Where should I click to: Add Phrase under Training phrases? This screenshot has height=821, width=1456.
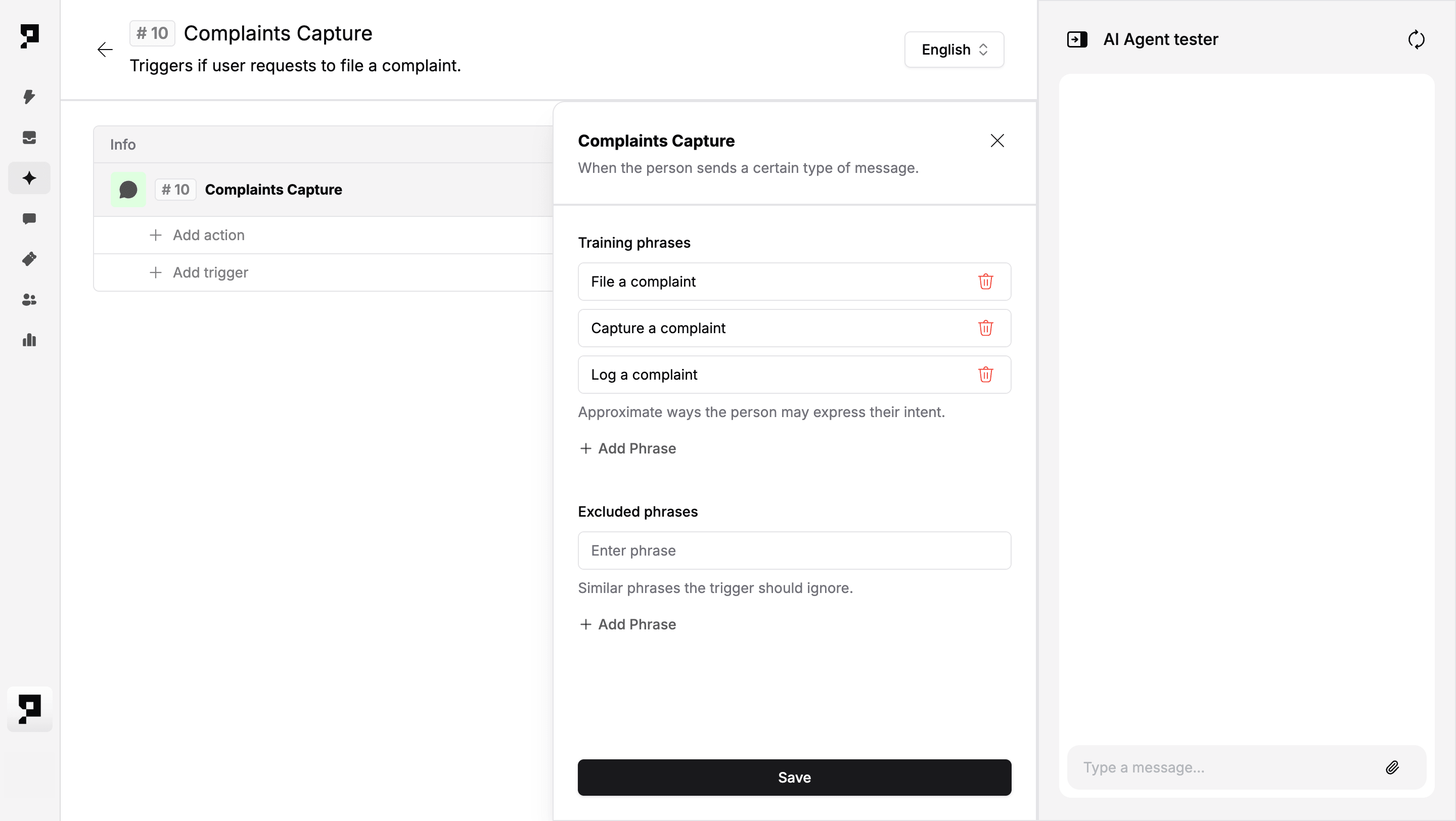click(x=628, y=448)
